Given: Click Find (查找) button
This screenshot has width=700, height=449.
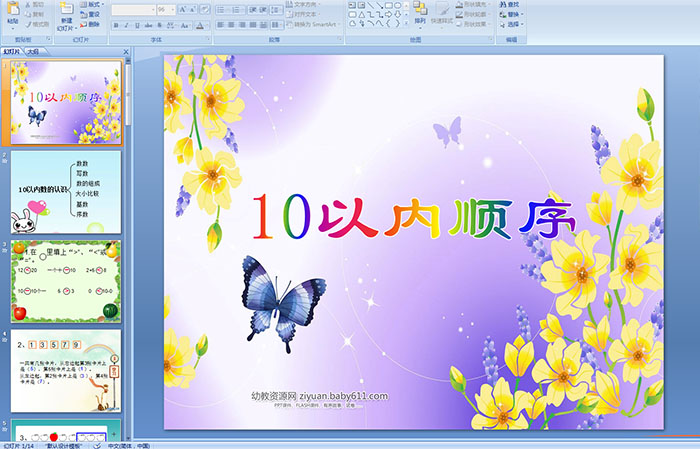Looking at the screenshot, I should tap(509, 4).
